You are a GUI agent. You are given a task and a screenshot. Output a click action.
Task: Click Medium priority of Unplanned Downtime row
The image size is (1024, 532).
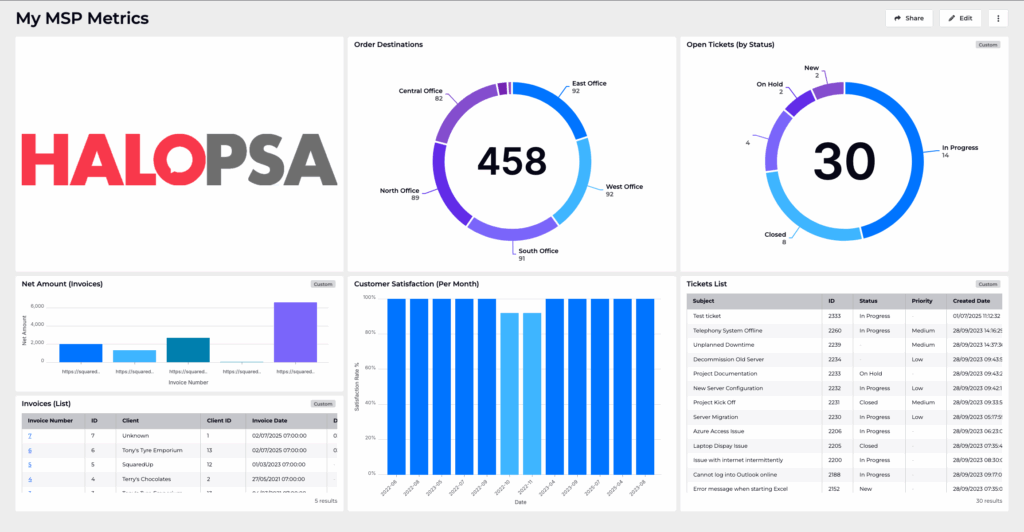pos(923,345)
